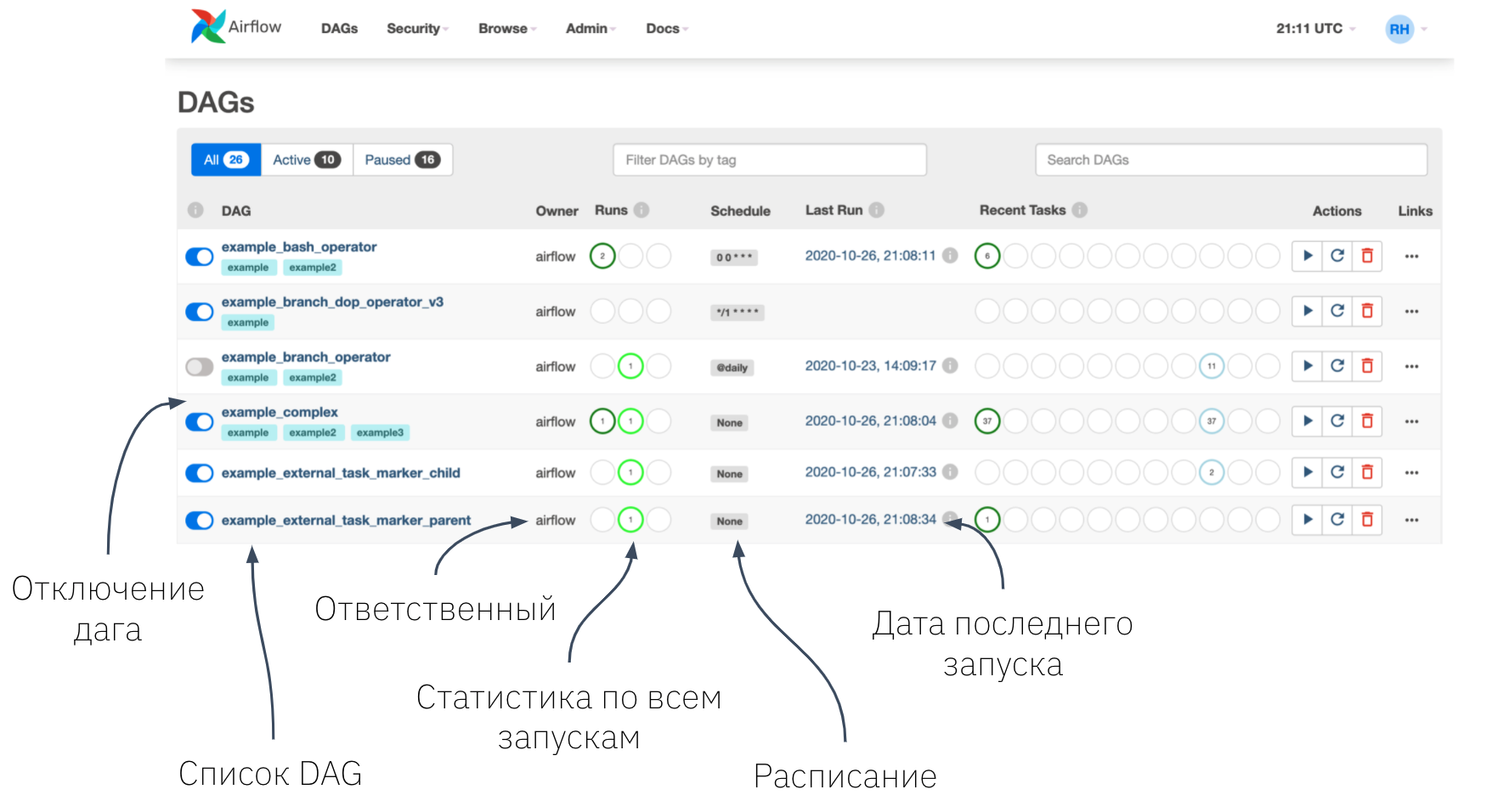Screen dimensions: 1492x812
Task: Trigger the example_branch_operator DAG
Action: (x=1307, y=366)
